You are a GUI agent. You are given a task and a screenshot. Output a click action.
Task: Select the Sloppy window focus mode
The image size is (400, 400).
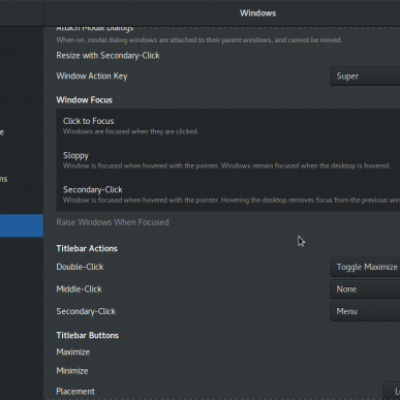228,160
